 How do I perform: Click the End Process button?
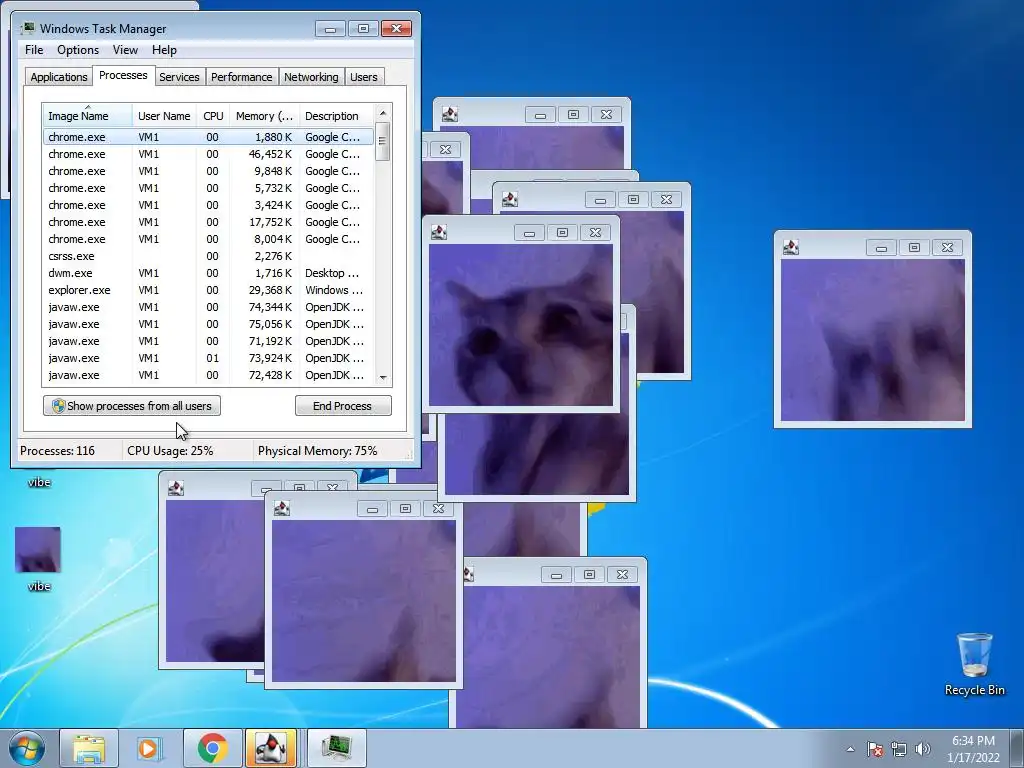(343, 406)
